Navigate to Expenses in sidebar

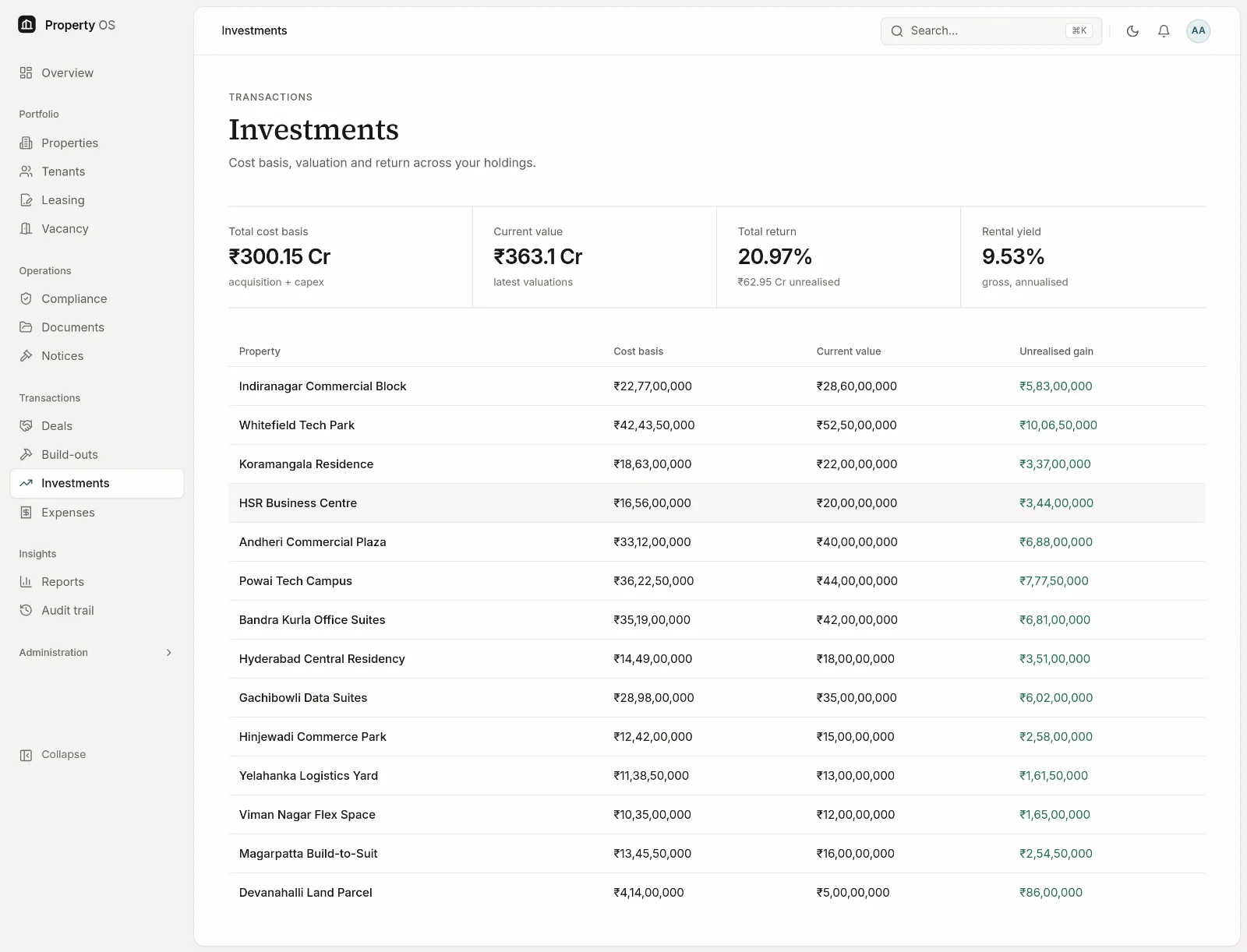click(97, 513)
